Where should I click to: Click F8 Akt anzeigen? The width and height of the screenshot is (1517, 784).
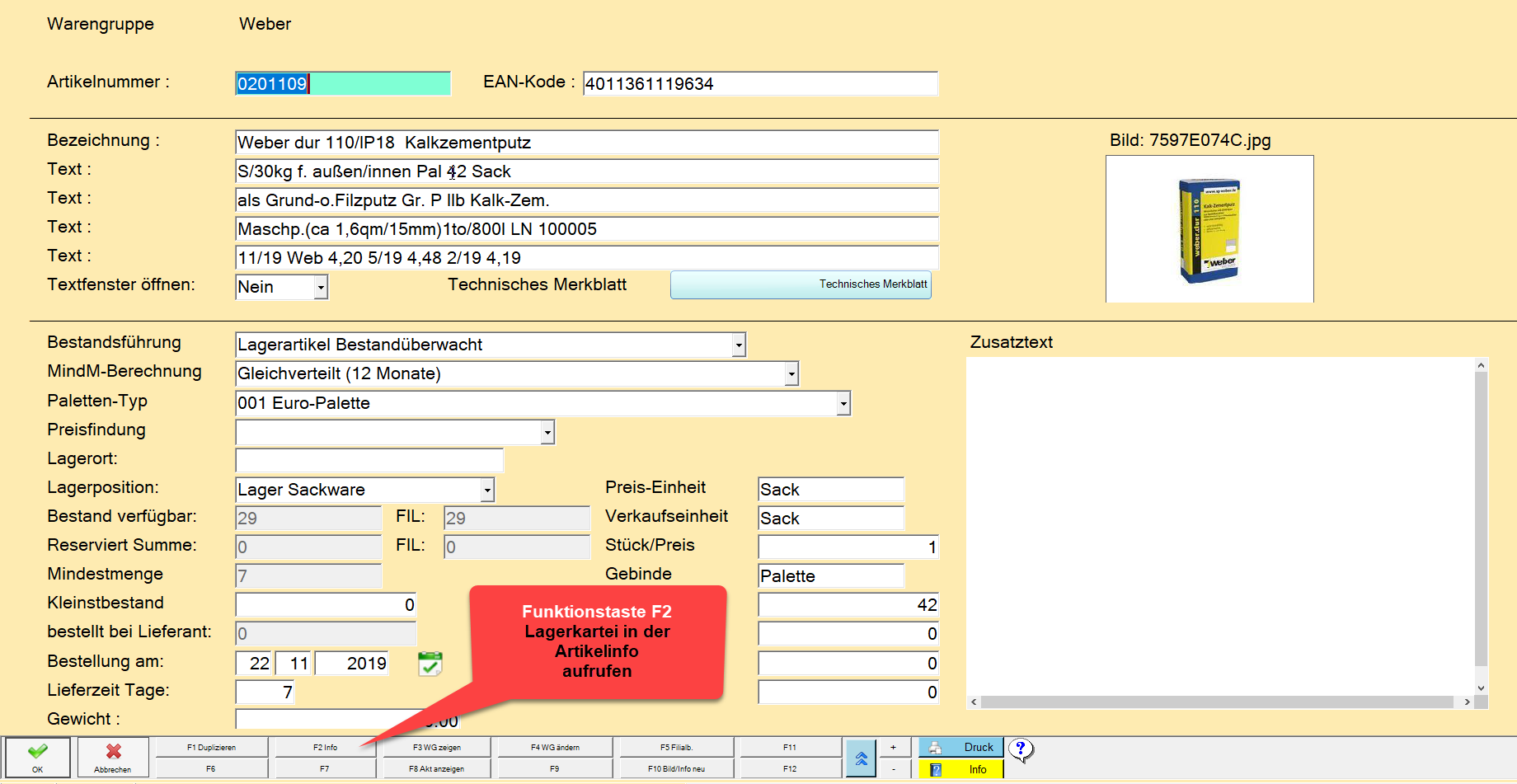[437, 768]
